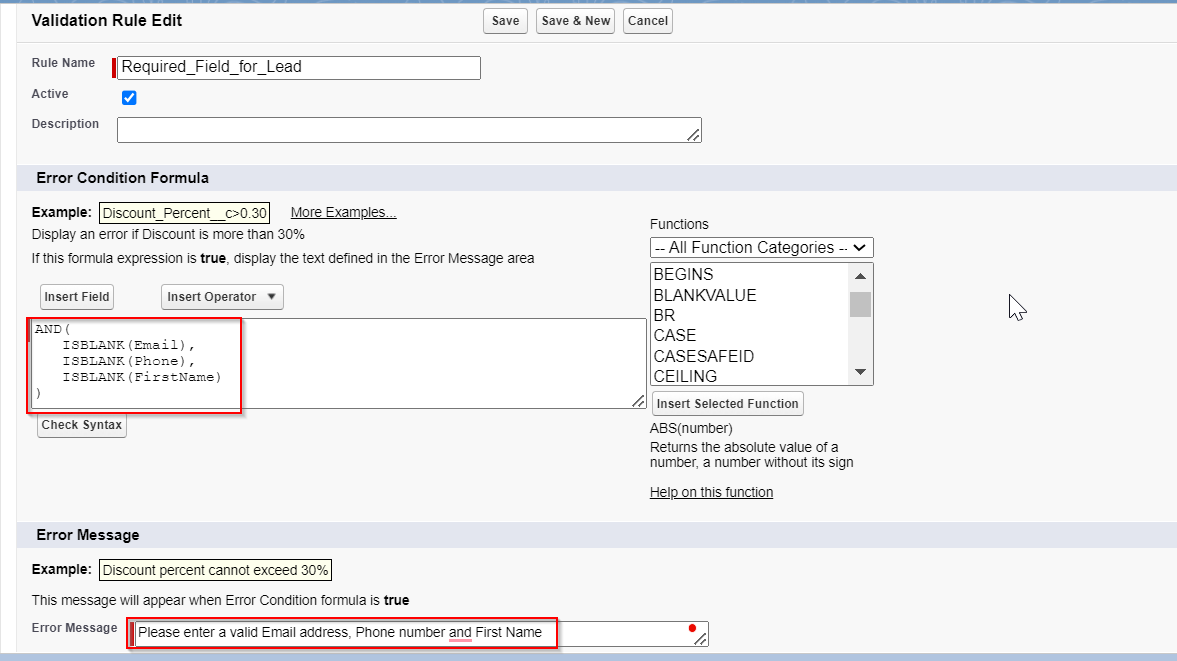The width and height of the screenshot is (1177, 661).
Task: Click inside the Rule Name field
Action: click(297, 67)
